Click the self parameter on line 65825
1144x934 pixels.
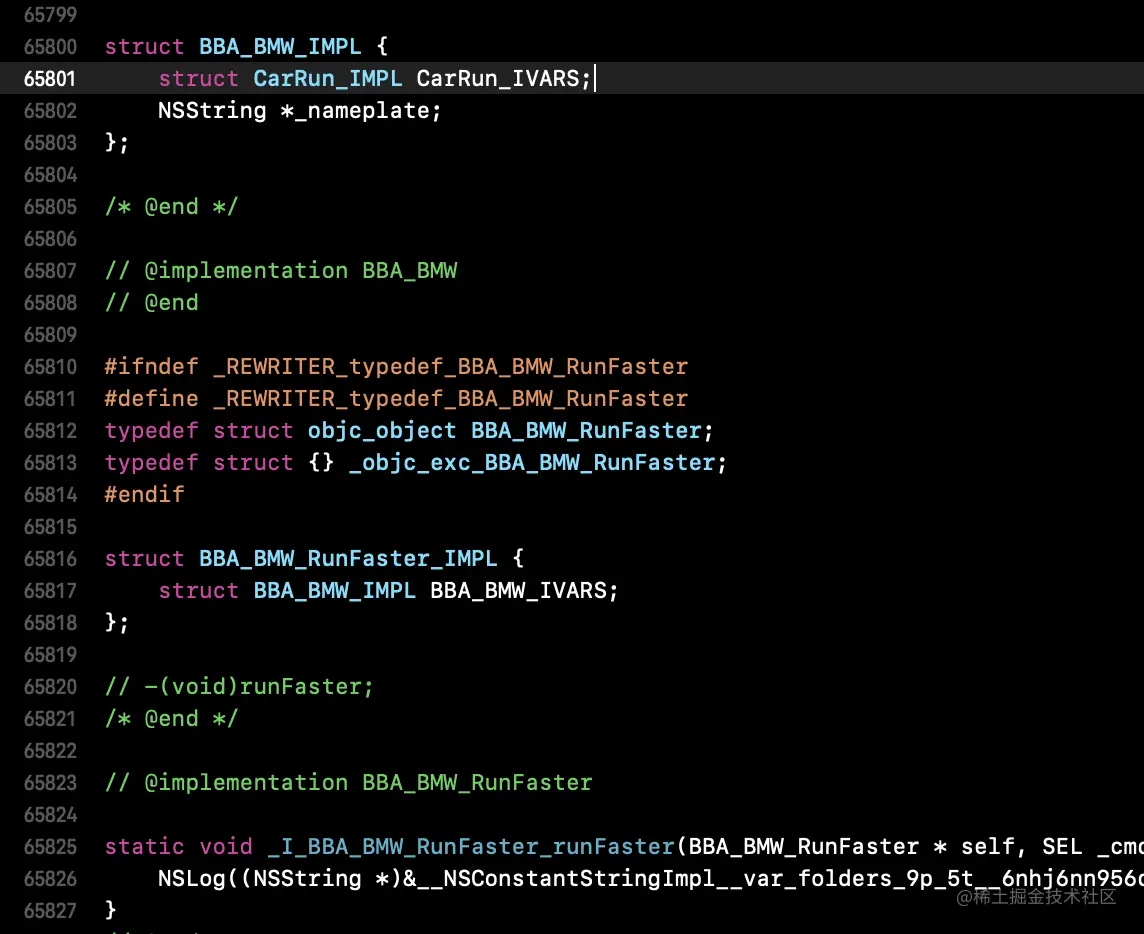(988, 846)
